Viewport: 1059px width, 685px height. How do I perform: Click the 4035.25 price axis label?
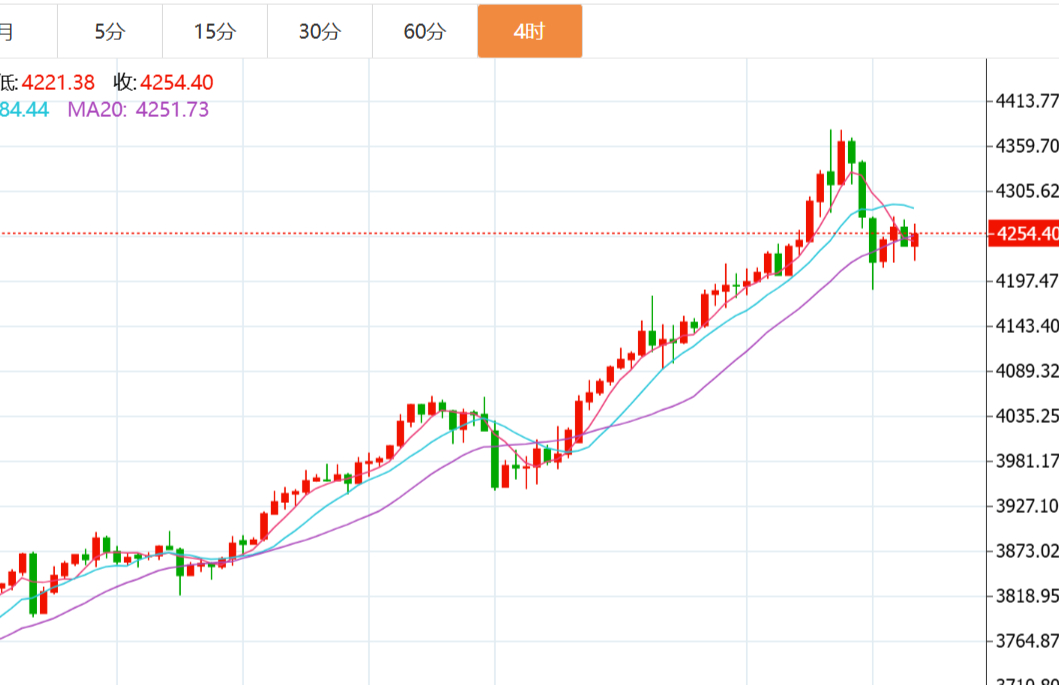pyautogui.click(x=1026, y=415)
